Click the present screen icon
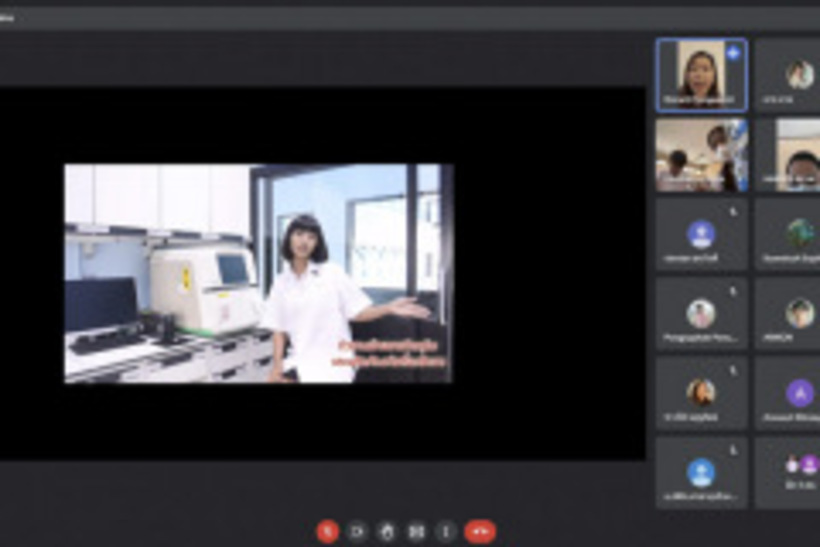Screen dimensions: 820x547 point(417,532)
